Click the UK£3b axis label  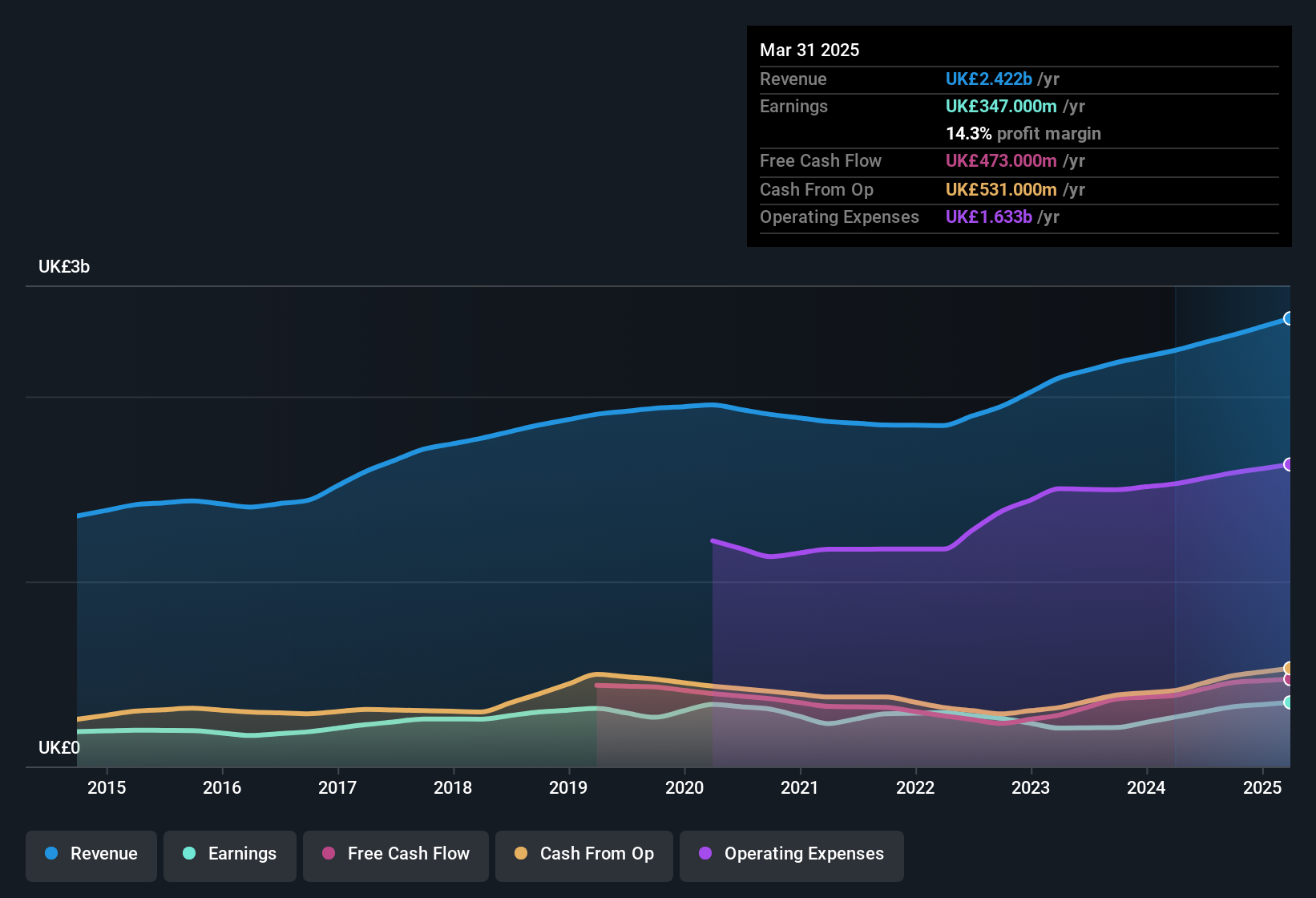point(64,267)
